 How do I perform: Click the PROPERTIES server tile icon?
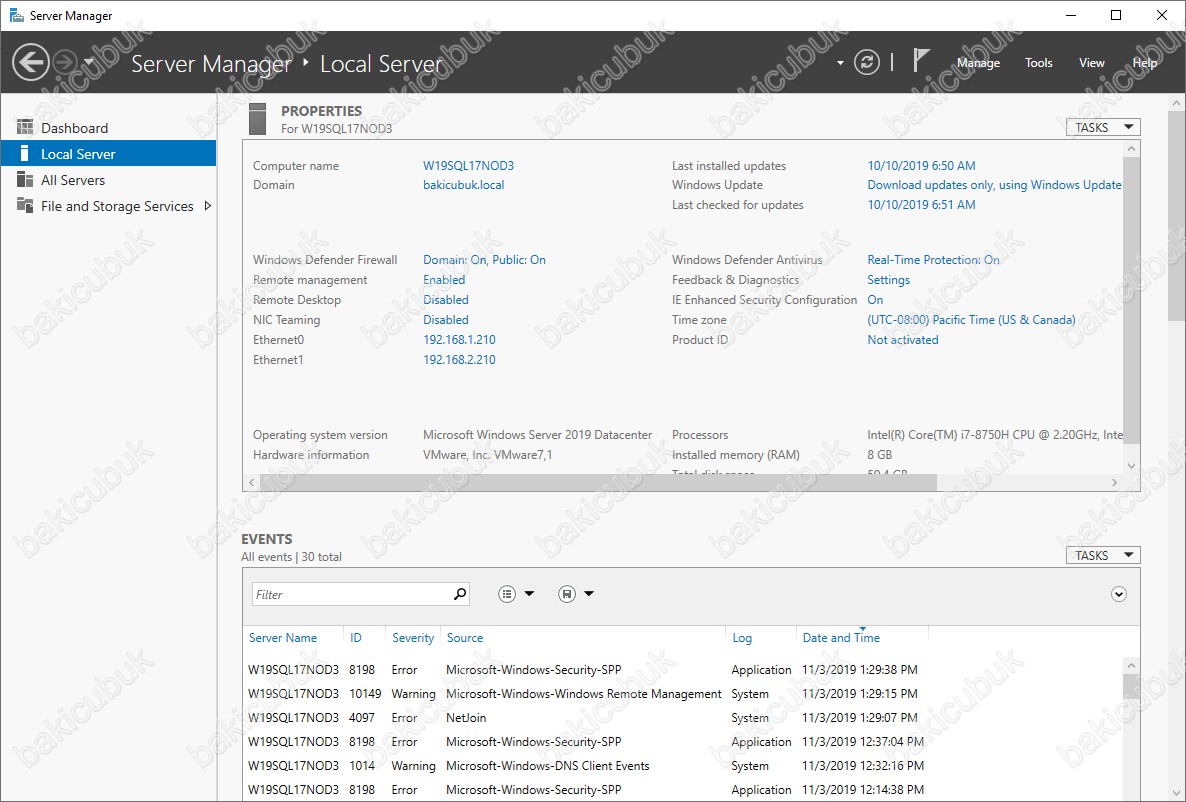point(257,119)
